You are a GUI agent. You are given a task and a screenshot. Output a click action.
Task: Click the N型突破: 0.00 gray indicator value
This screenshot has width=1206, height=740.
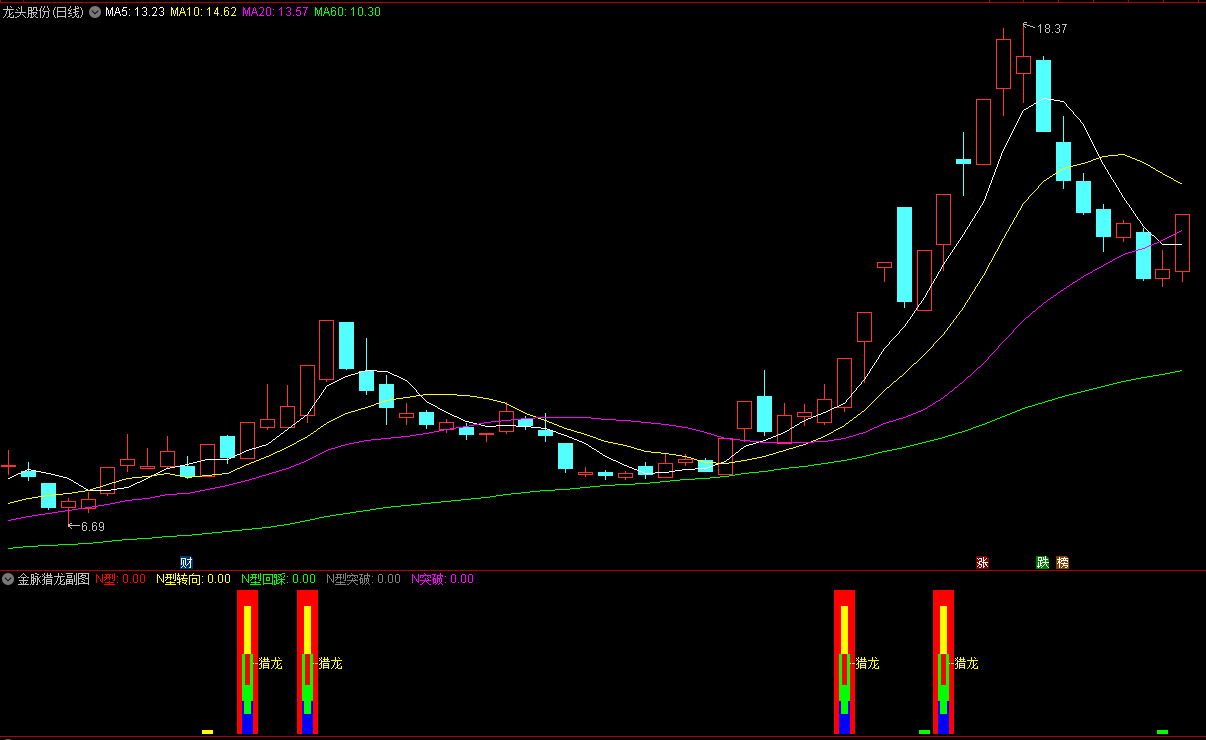pyautogui.click(x=364, y=579)
